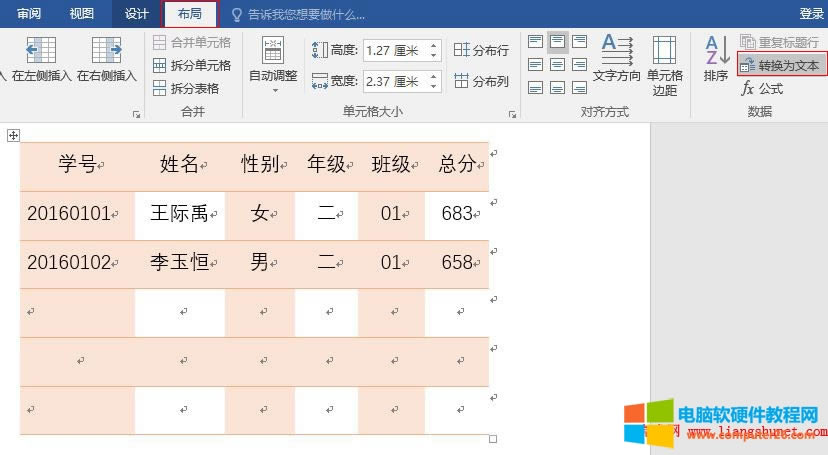Click Split Table (拆分表格)
The image size is (828, 455).
186,88
